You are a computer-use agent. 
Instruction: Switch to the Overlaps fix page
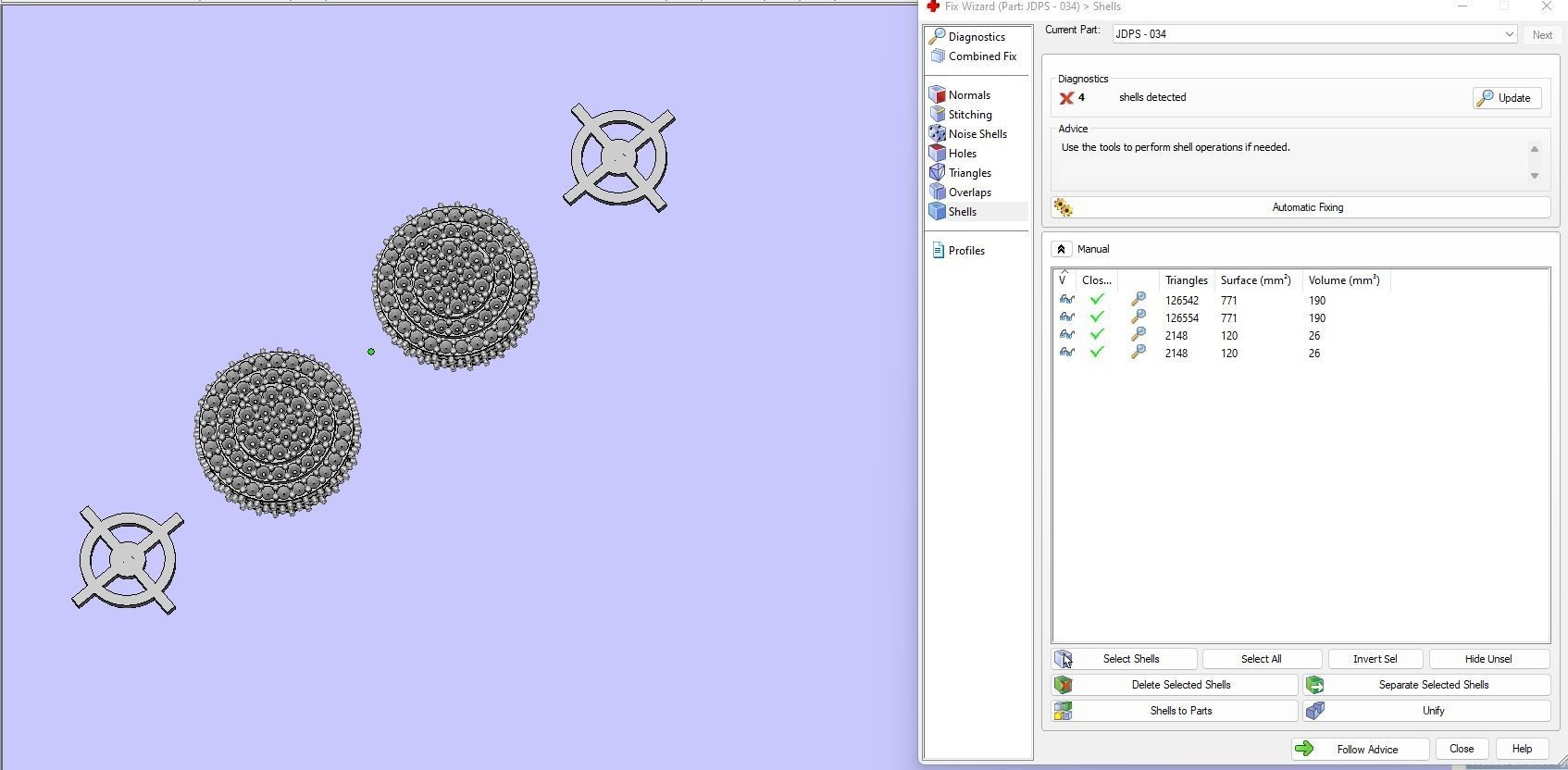(x=969, y=192)
